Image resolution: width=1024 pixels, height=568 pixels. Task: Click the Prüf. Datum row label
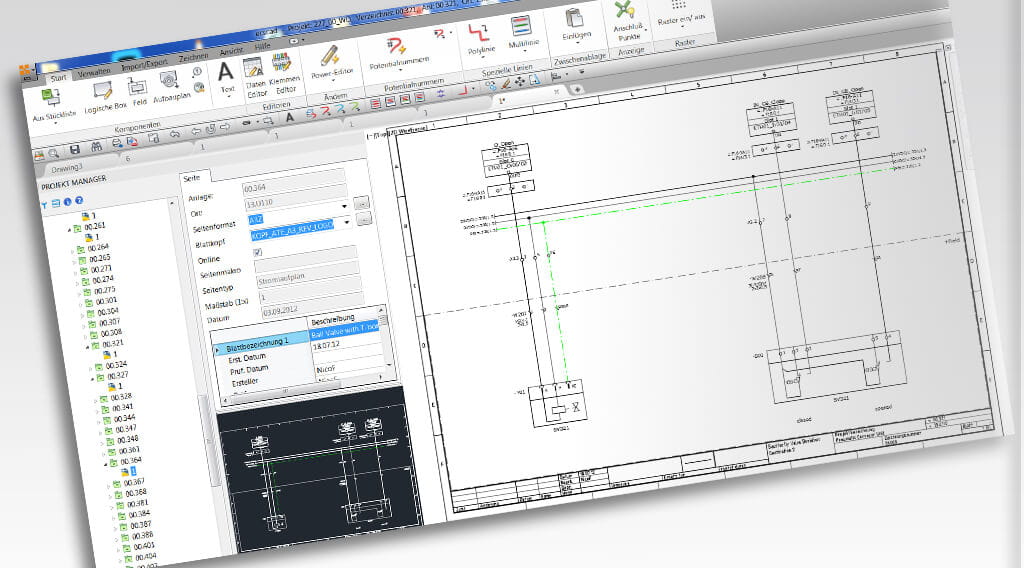(249, 371)
